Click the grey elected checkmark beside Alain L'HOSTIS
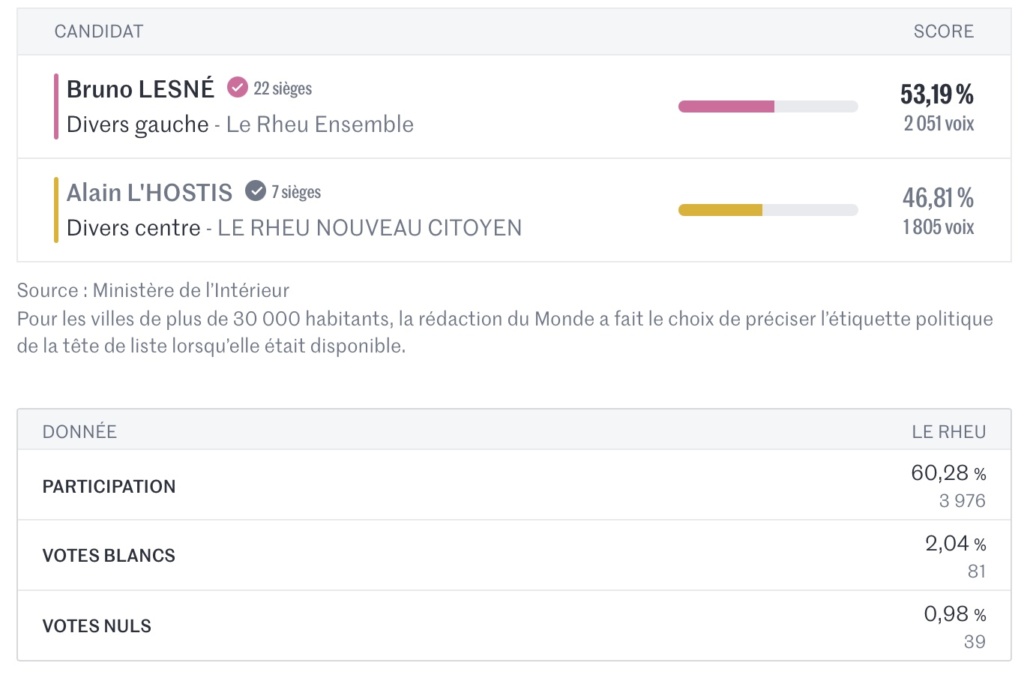The width and height of the screenshot is (1024, 678). tap(256, 191)
